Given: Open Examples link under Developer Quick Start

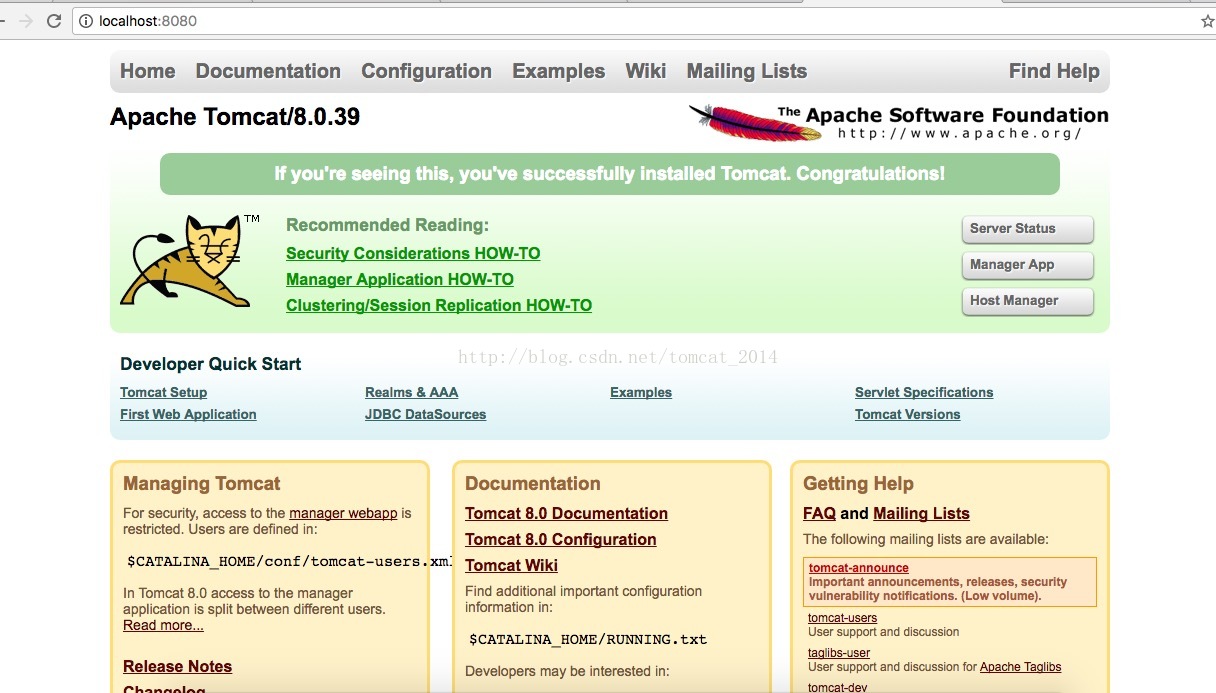Looking at the screenshot, I should coord(641,393).
